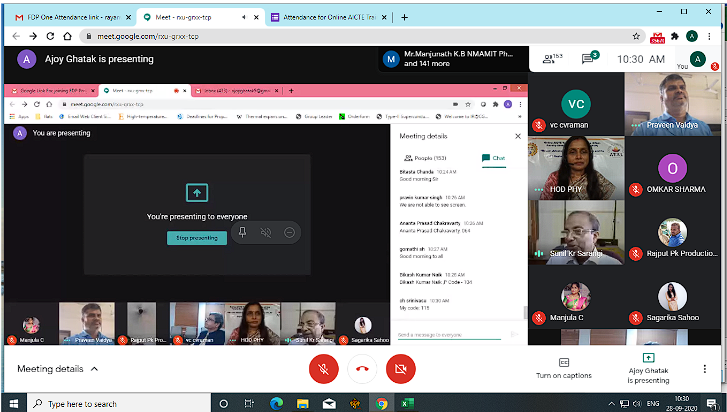Open the more options three-dot menu
727x412 pixels.
point(704,369)
